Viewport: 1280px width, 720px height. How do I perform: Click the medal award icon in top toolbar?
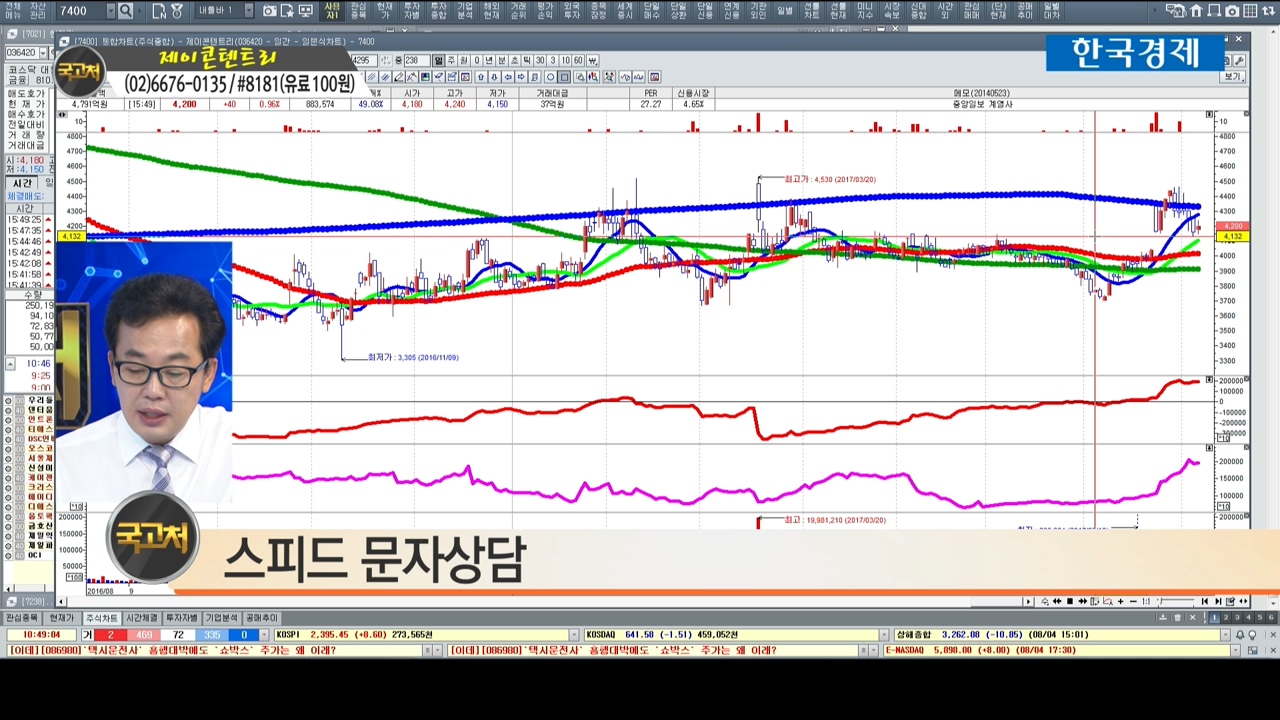[177, 11]
